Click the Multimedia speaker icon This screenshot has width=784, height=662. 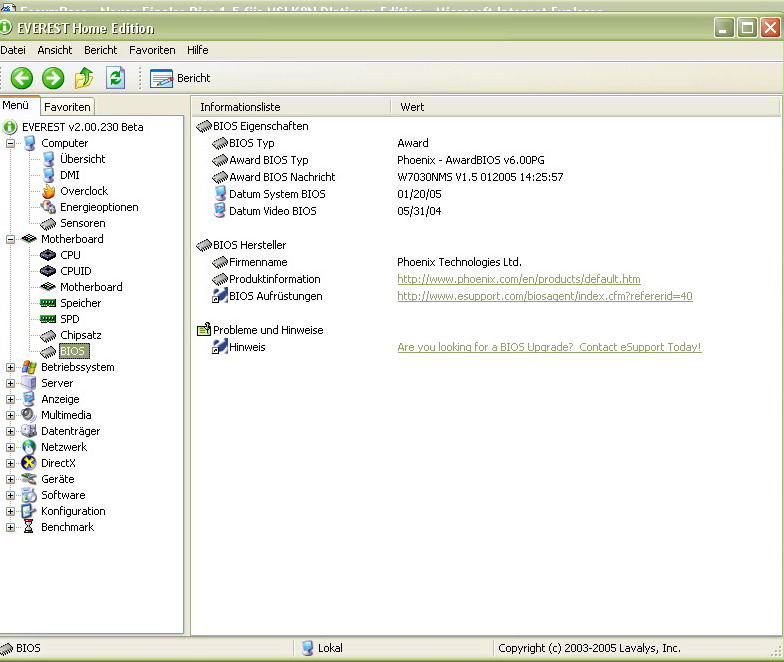(29, 414)
